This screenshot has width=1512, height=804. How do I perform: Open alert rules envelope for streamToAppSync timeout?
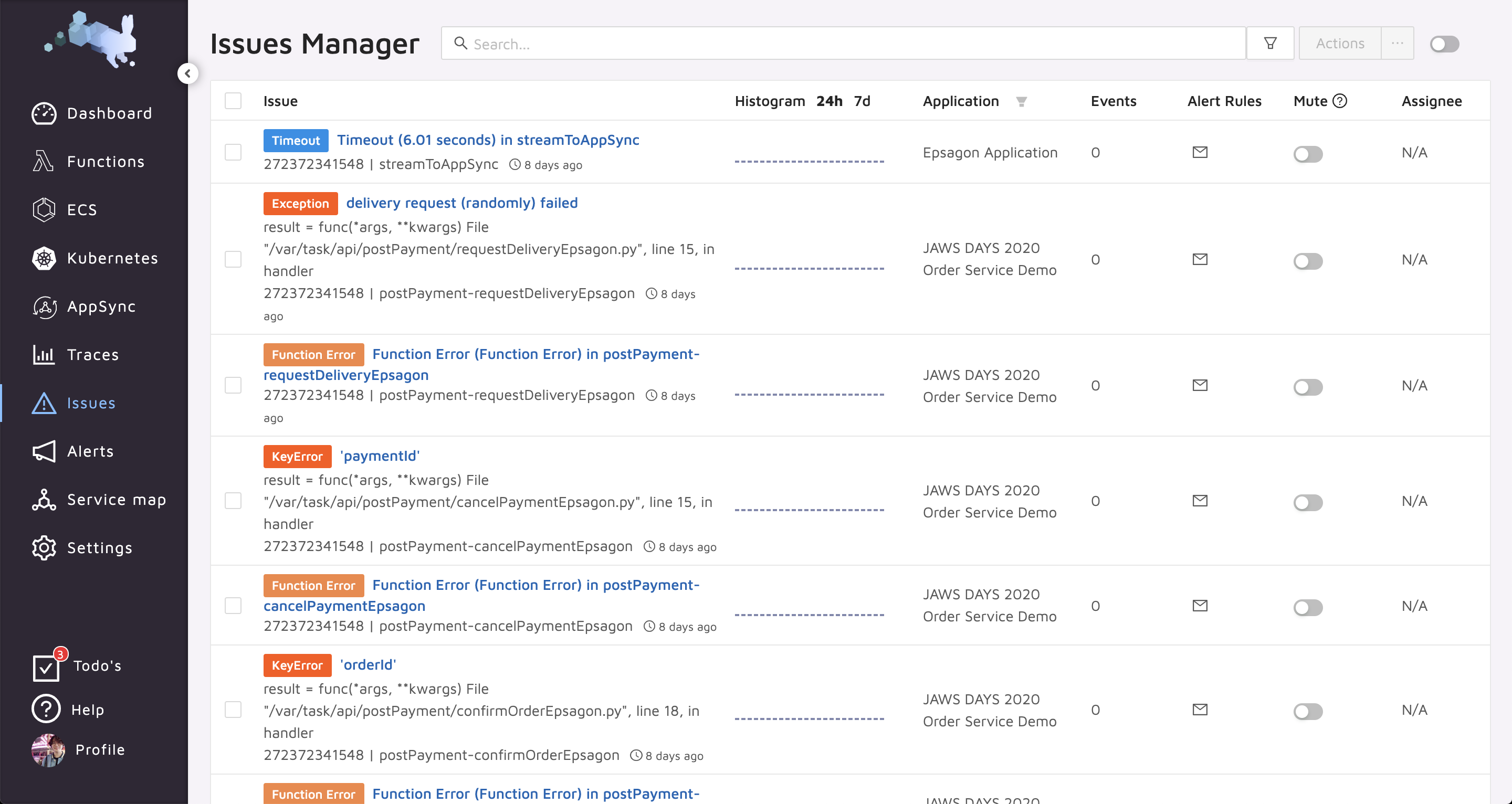tap(1200, 152)
